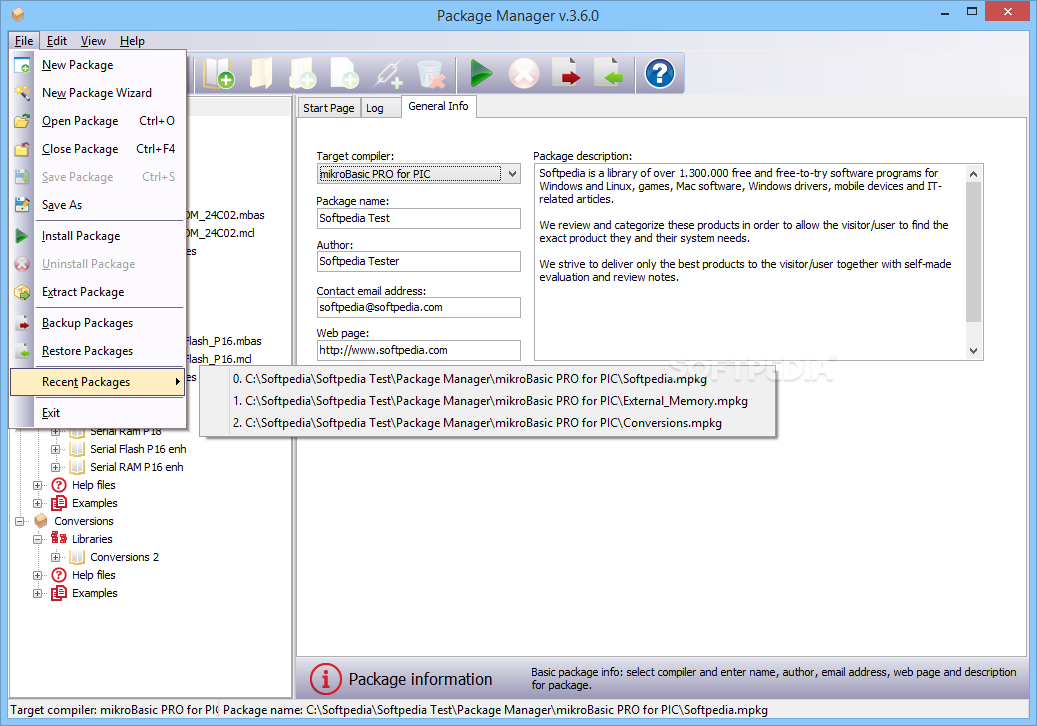Screen dimensions: 1037x726
Task: Click the Package name input field
Action: [419, 218]
